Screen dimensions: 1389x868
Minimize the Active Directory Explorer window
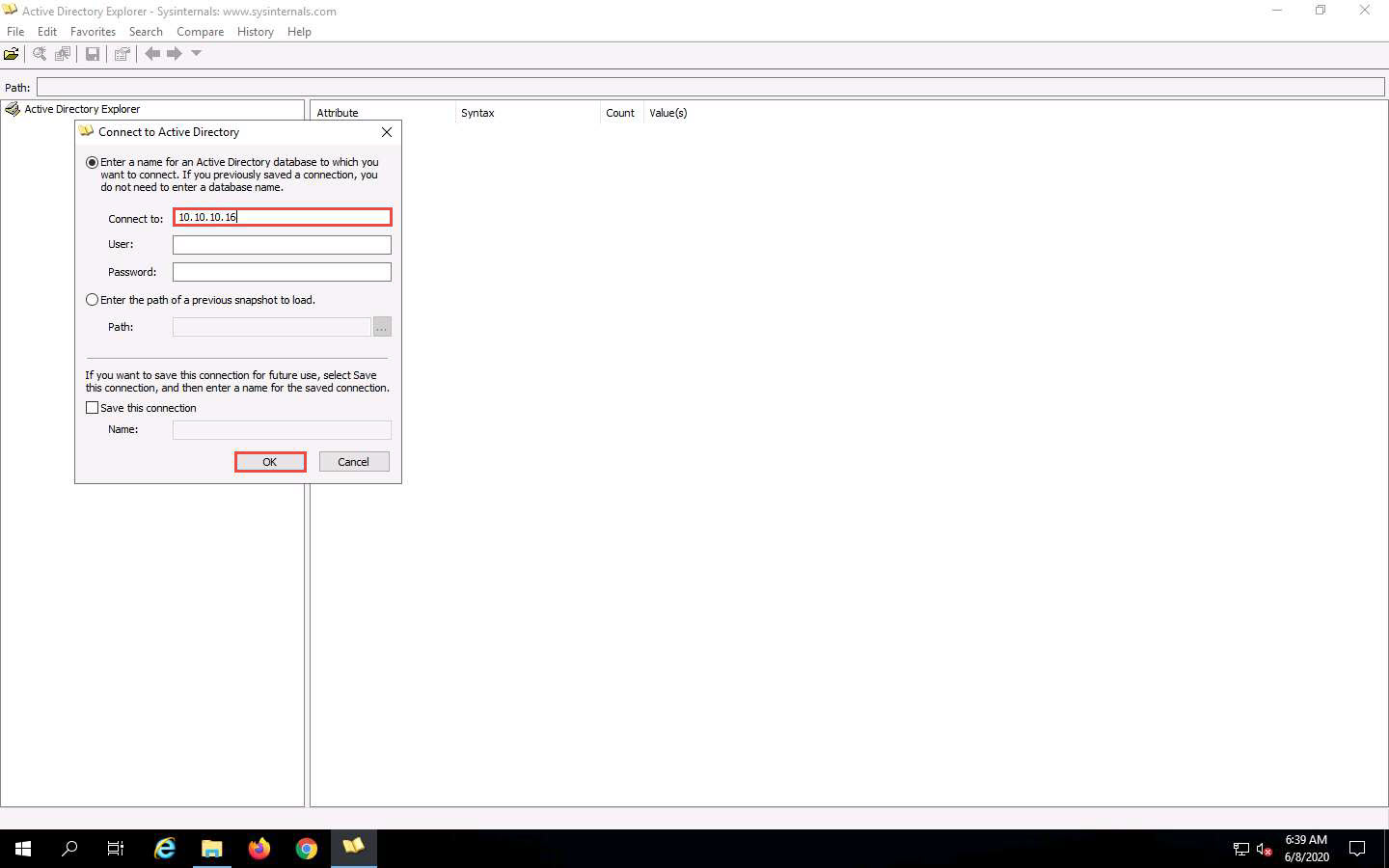1277,11
